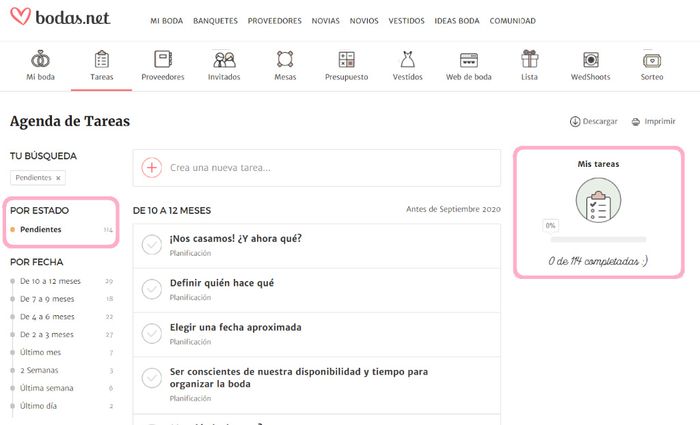Image resolution: width=700 pixels, height=425 pixels.
Task: Open task 'Elegir una fecha aproximada'
Action: tap(235, 327)
